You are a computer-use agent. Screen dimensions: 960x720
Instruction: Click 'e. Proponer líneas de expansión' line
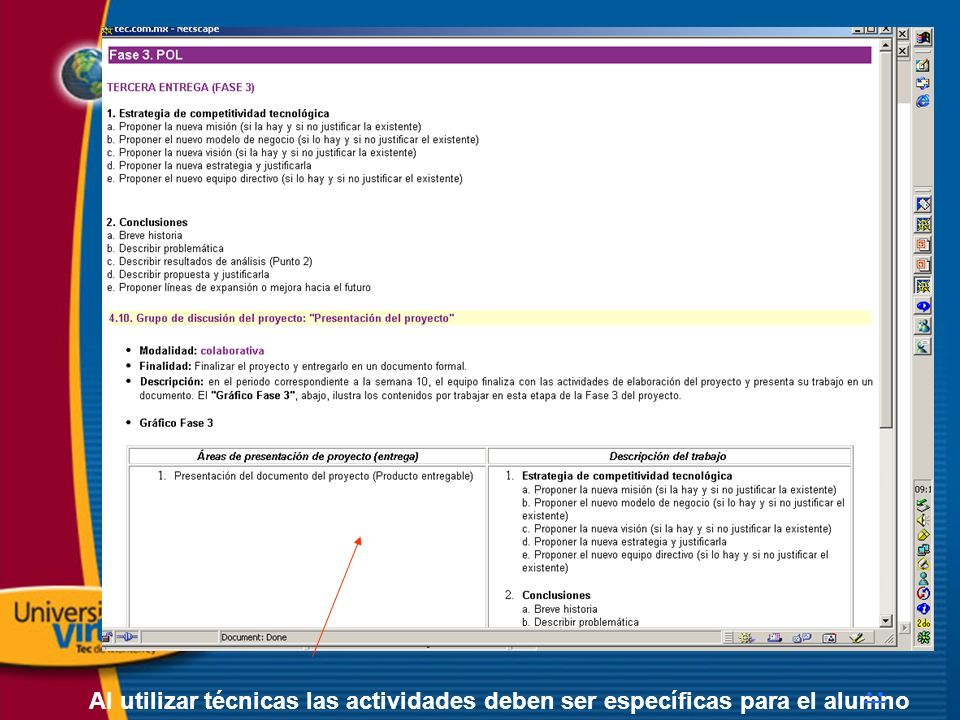238,287
